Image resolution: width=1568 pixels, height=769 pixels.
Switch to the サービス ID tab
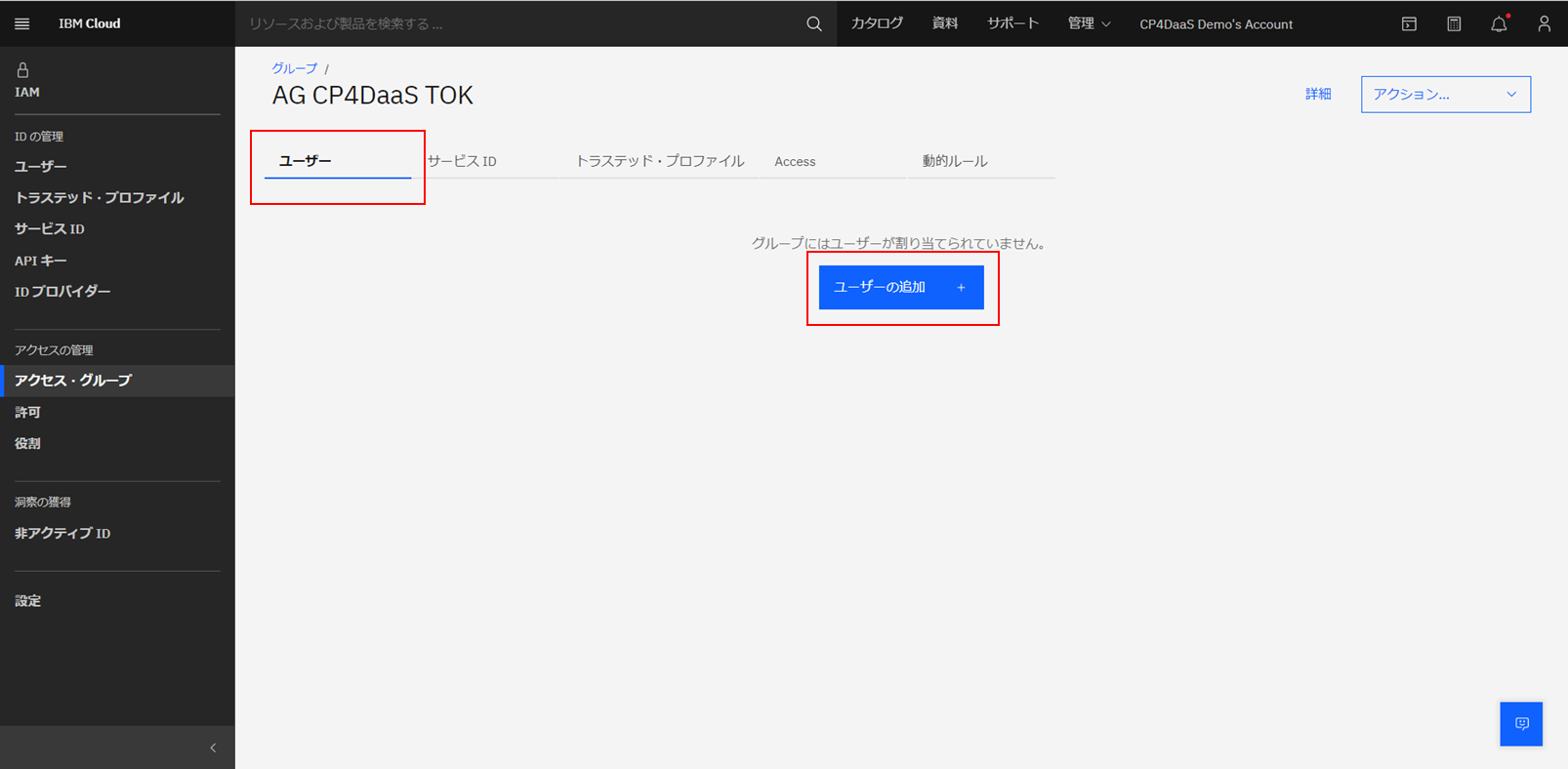(x=485, y=161)
